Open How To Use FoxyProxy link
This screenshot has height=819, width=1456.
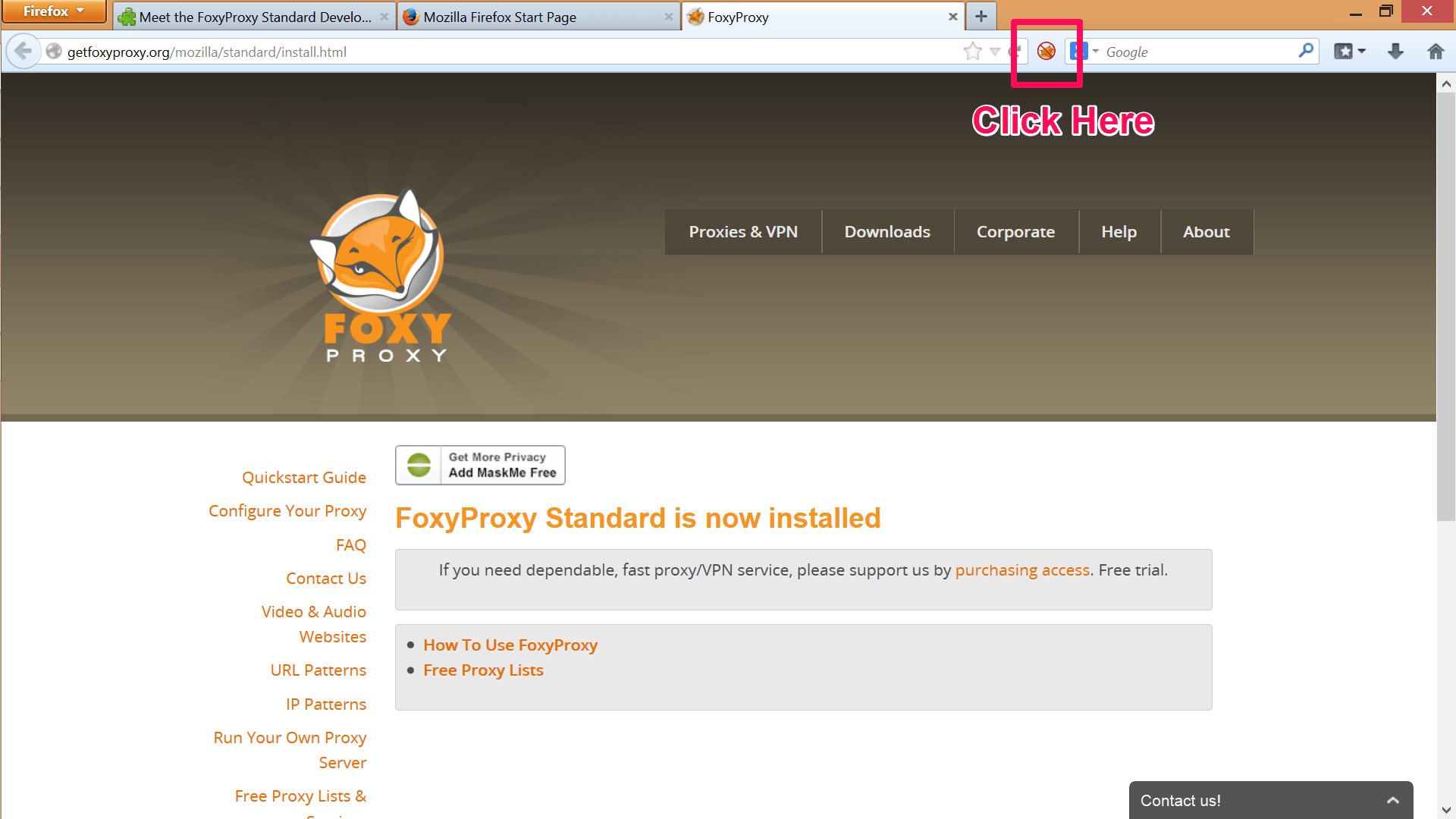(x=510, y=645)
